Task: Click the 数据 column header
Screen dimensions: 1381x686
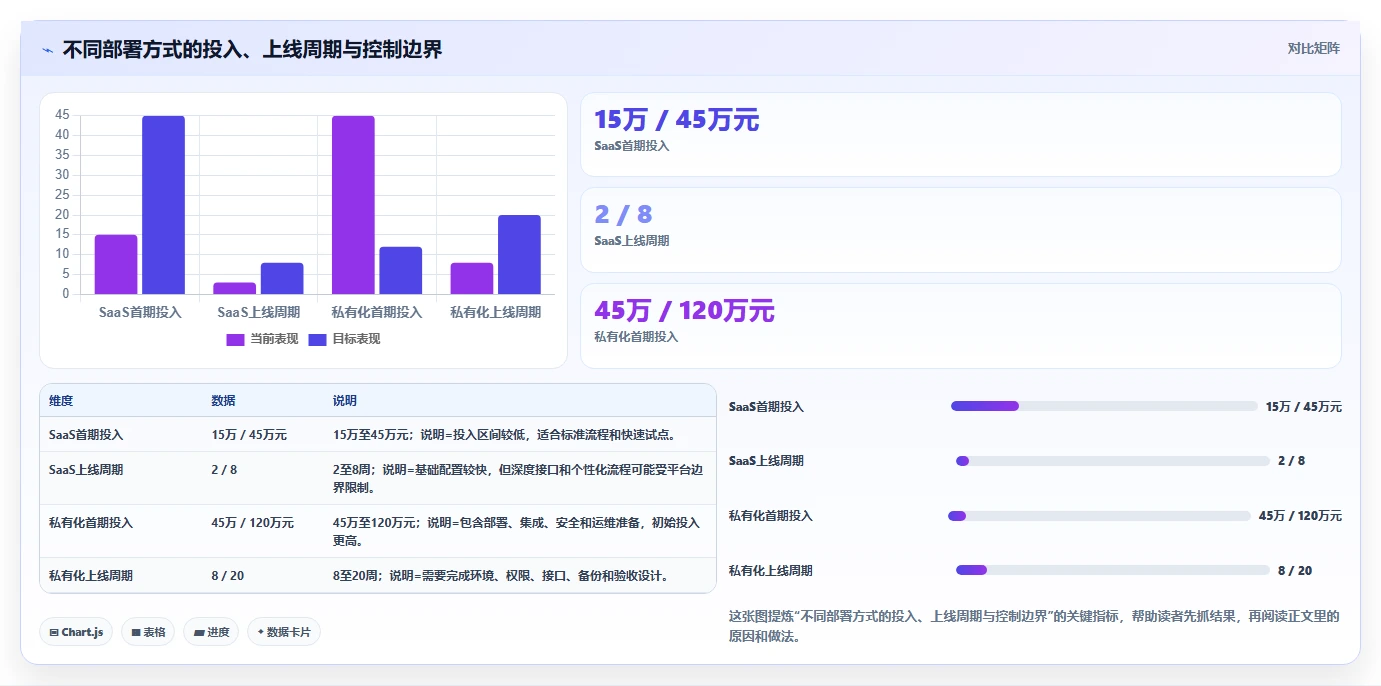Action: tap(223, 400)
